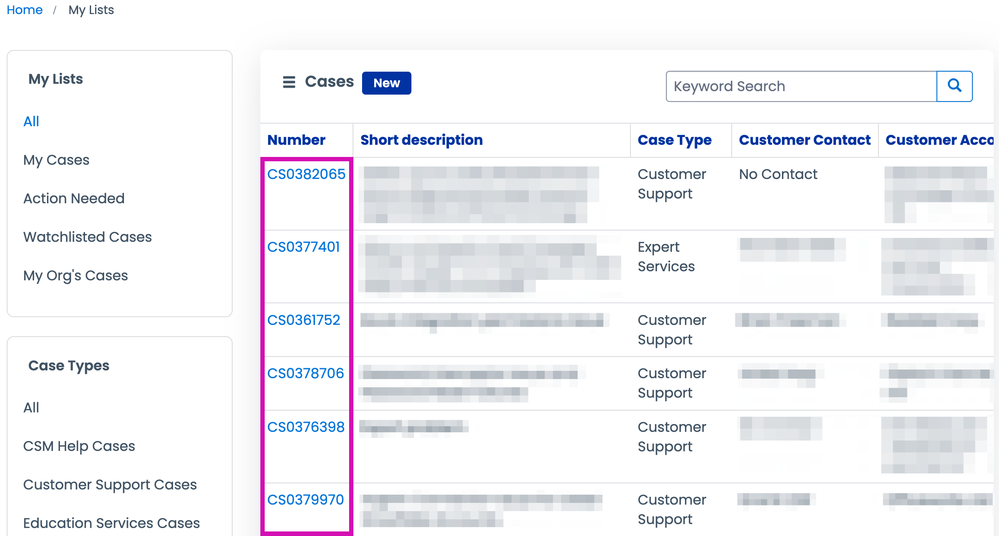
Task: View My Org's Cases list
Action: (75, 275)
